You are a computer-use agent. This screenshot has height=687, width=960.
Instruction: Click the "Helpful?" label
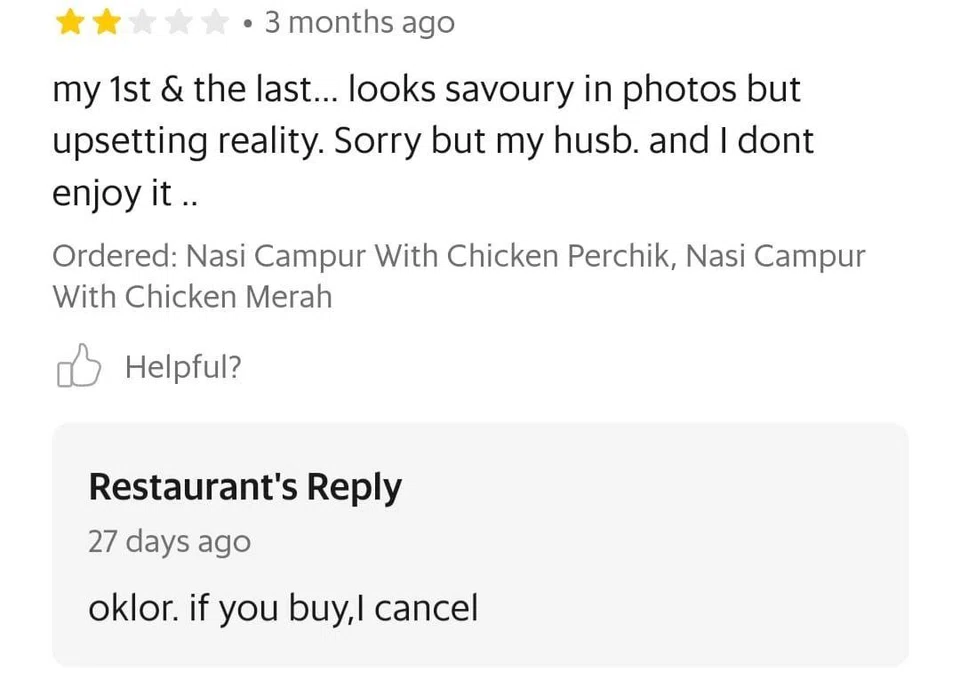(183, 368)
